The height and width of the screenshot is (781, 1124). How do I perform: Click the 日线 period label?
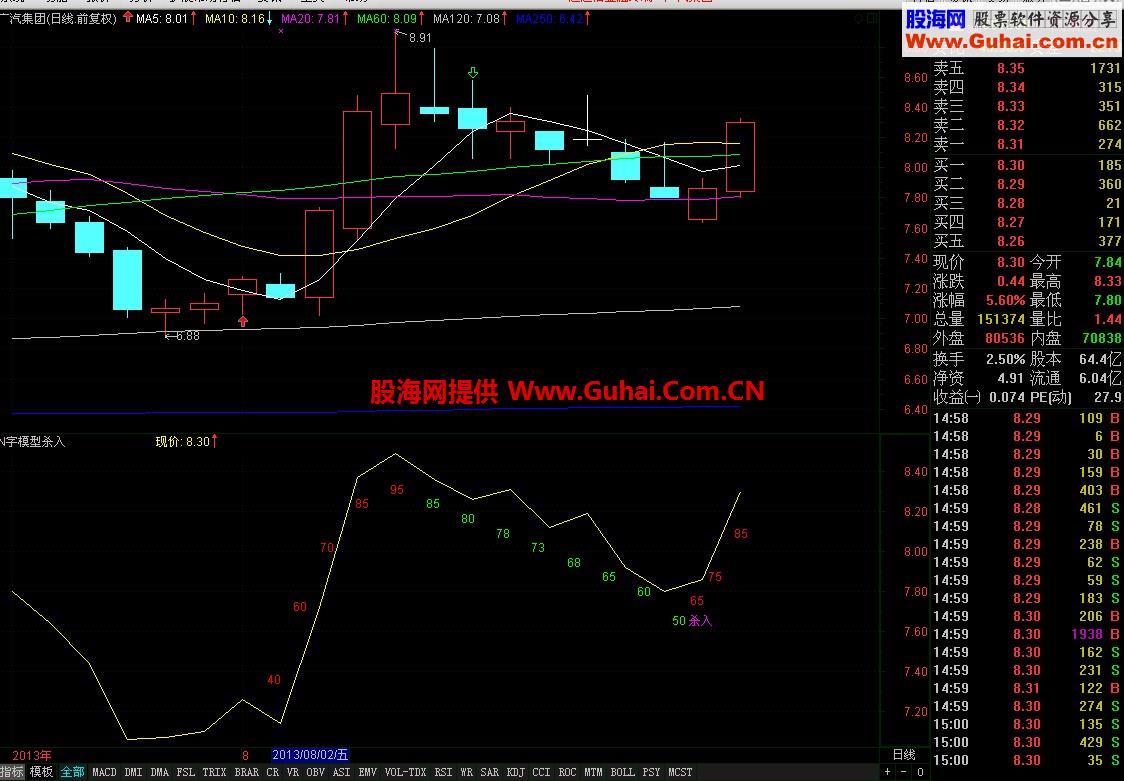point(904,754)
